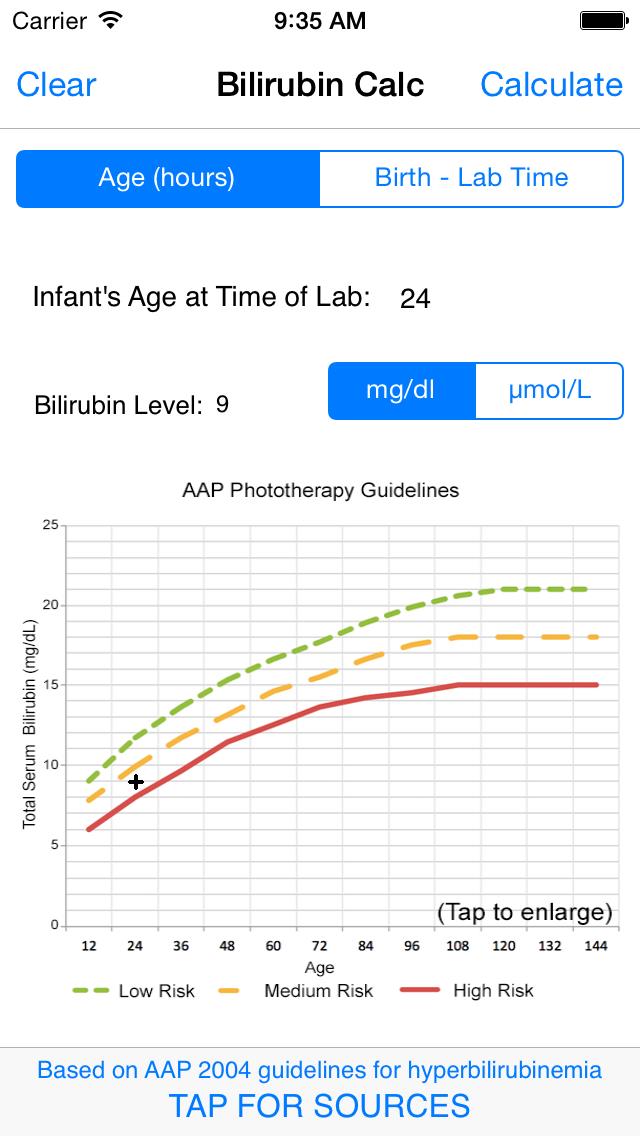
Task: Tap the Bilirubin Calc title
Action: point(320,85)
